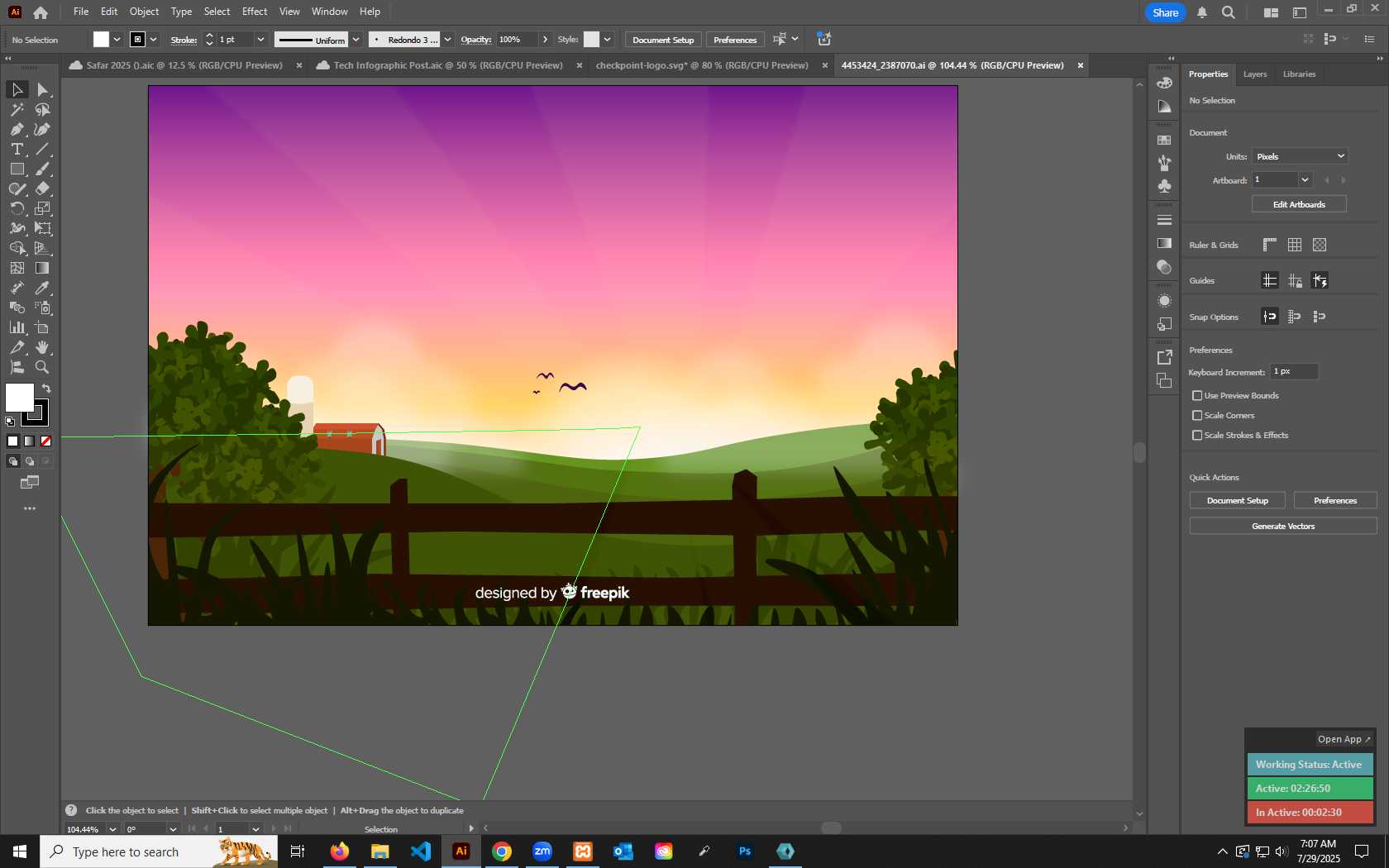Click Document Setup in Quick Actions
Screen dimensions: 1389x868
click(x=1237, y=500)
